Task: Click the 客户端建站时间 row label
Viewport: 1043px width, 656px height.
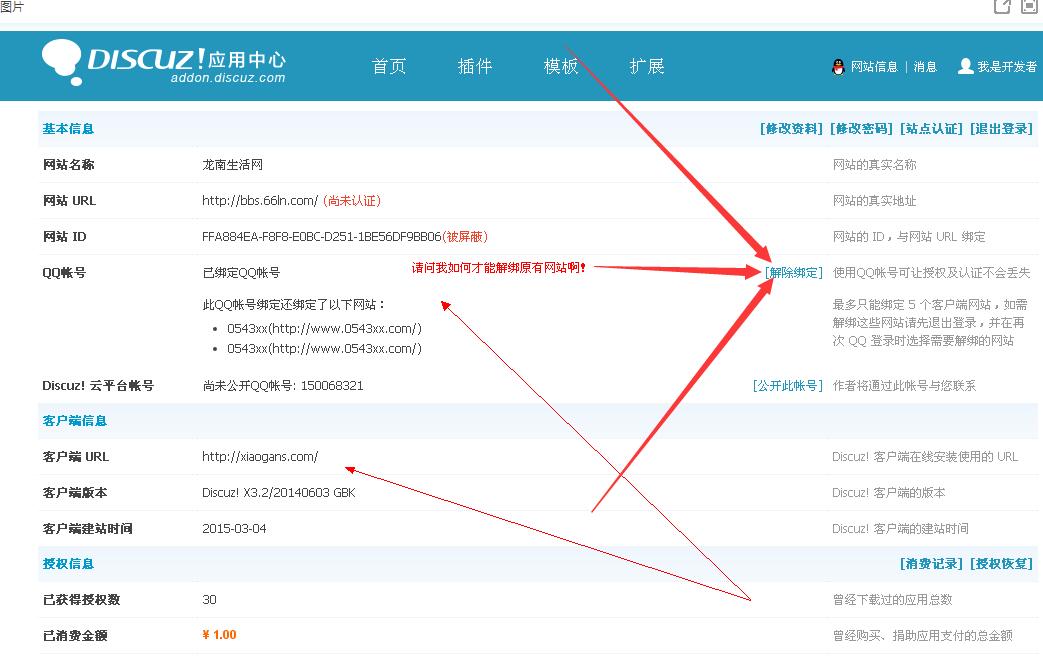Action: coord(88,528)
